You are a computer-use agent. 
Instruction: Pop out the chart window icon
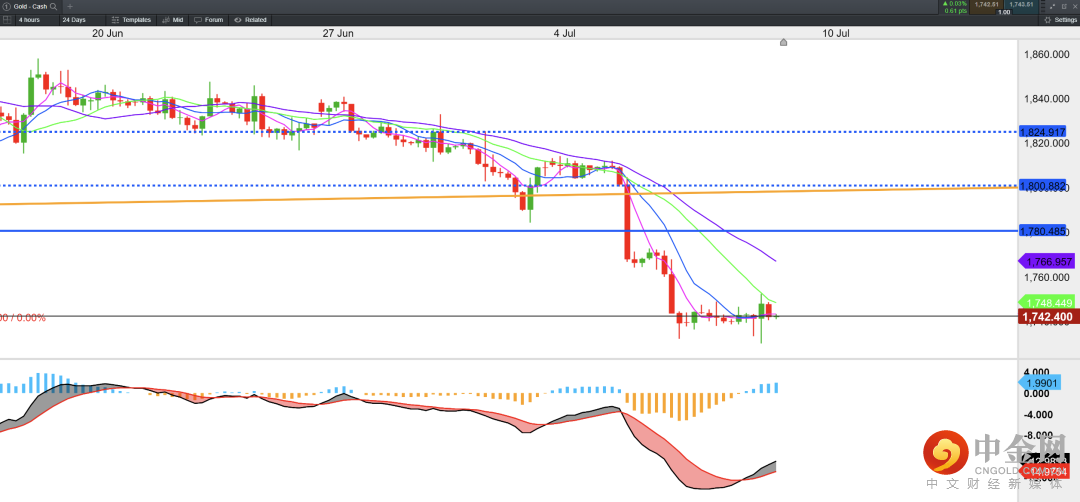(x=1064, y=6)
